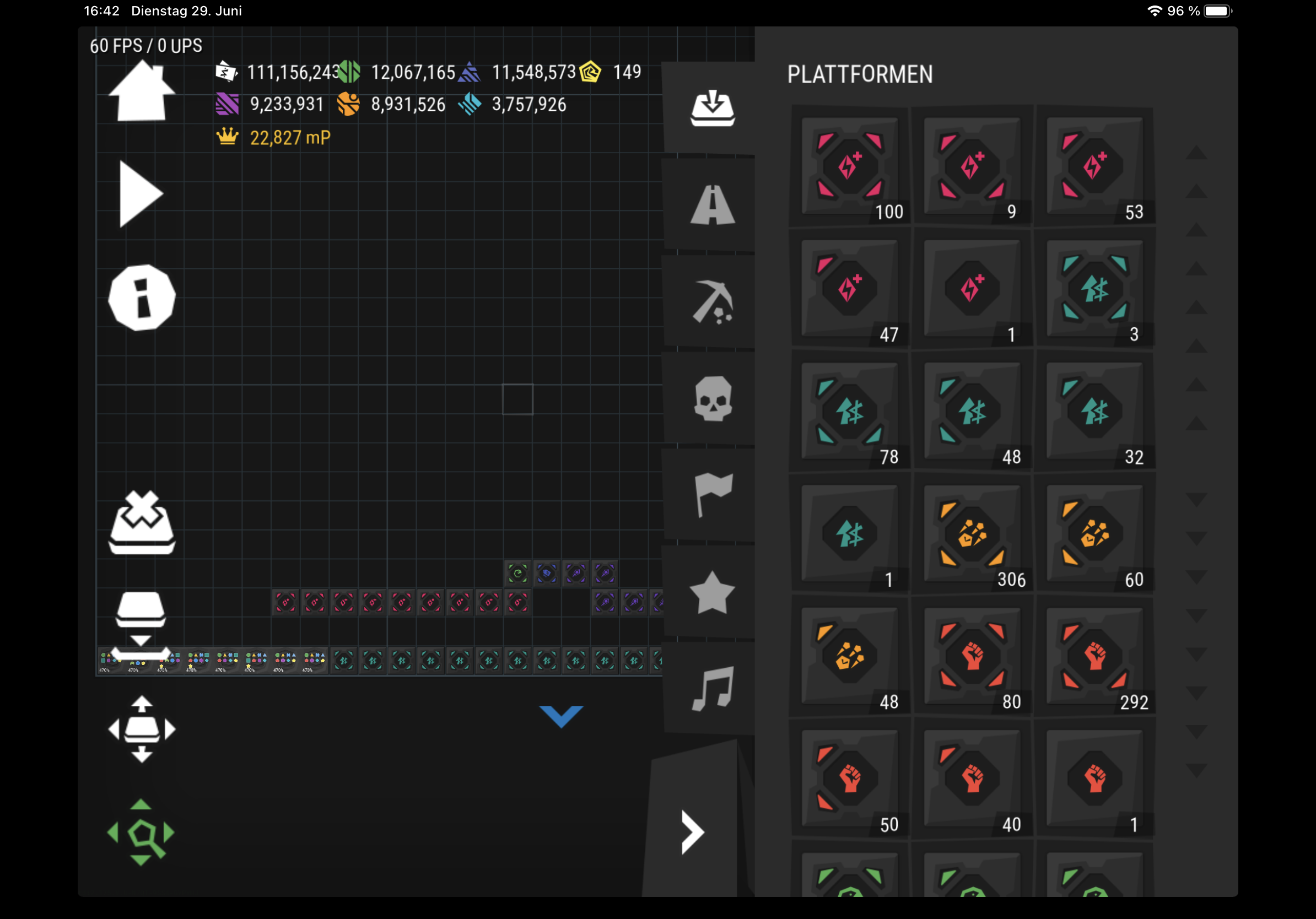Open the round info icon
The image size is (1316, 919).
pos(142,298)
